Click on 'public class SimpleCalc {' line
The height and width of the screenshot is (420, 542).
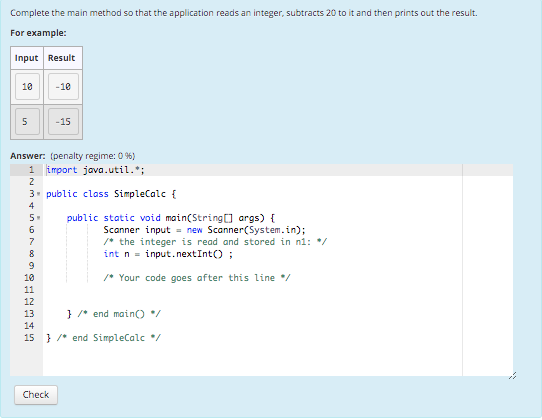coord(111,194)
